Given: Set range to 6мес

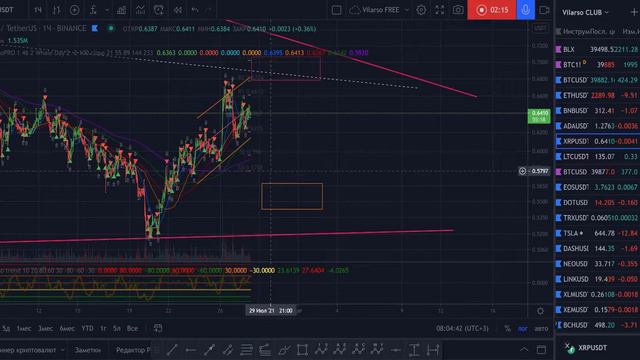Looking at the screenshot, I should coord(67,328).
